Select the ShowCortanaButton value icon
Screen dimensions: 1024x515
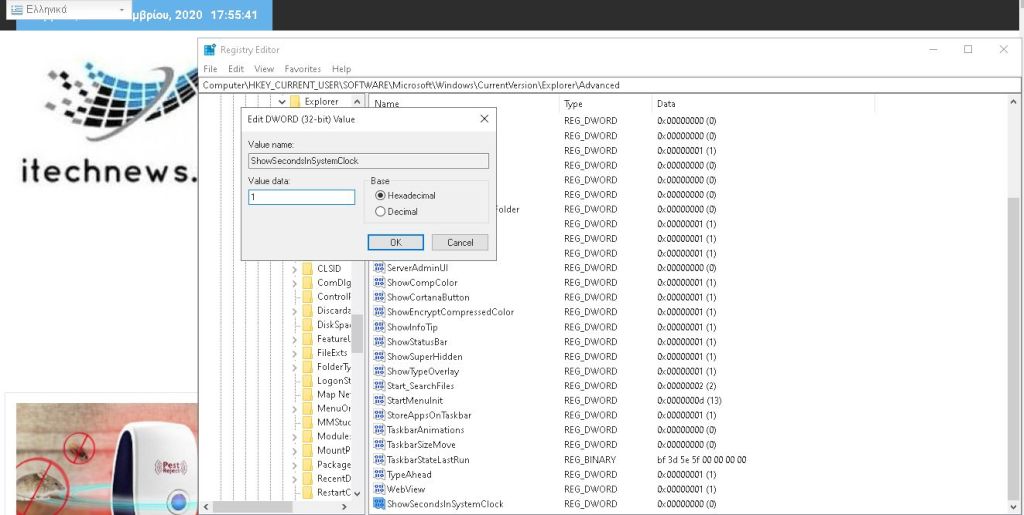(379, 297)
